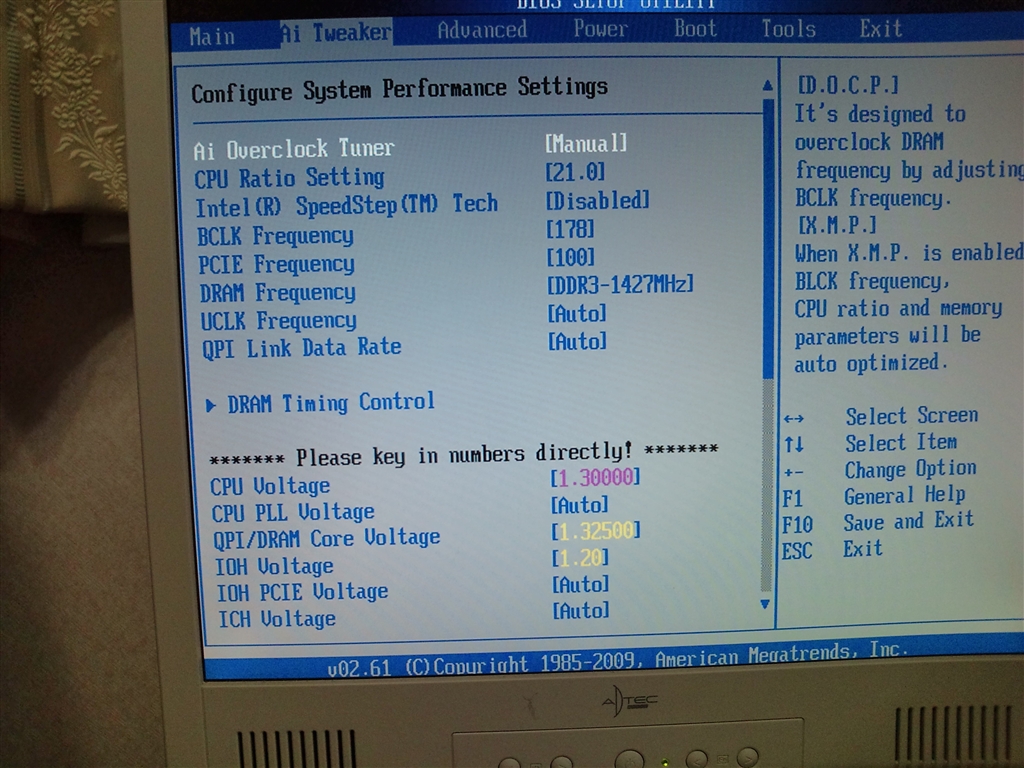Screen dimensions: 1024x768
Task: Click the Select Screen arrows hint
Action: click(881, 416)
